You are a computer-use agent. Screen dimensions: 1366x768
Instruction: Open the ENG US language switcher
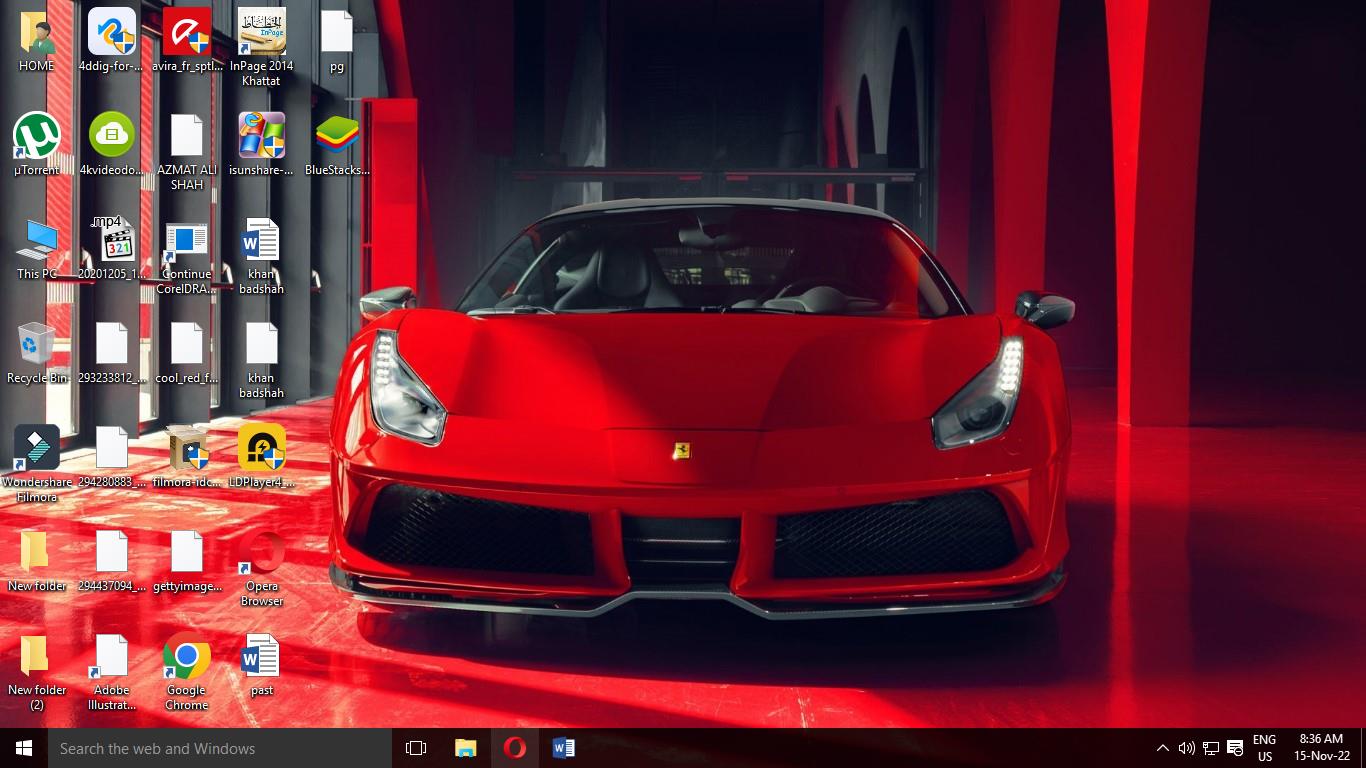(x=1265, y=748)
